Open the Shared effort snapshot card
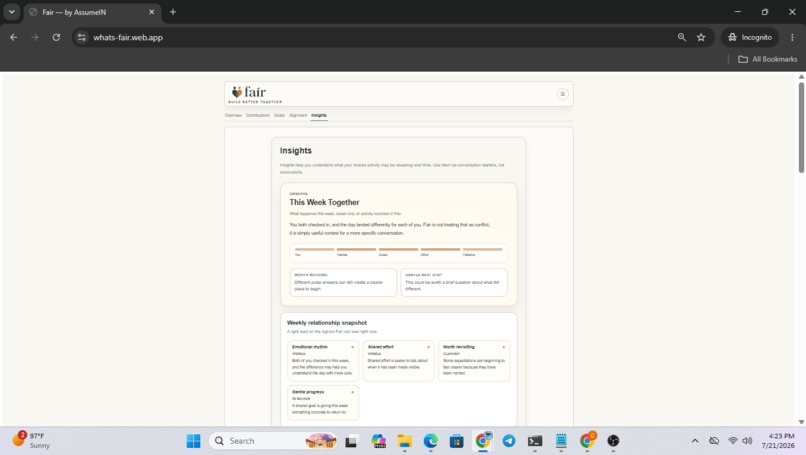 (398, 360)
